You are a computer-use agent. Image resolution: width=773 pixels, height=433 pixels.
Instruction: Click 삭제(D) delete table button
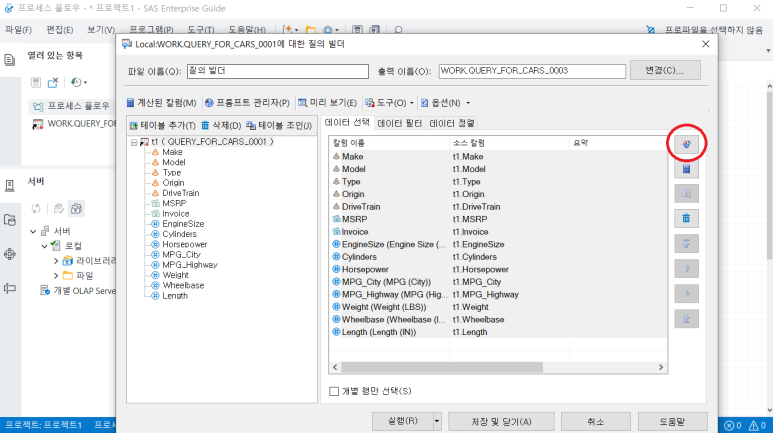coord(221,126)
